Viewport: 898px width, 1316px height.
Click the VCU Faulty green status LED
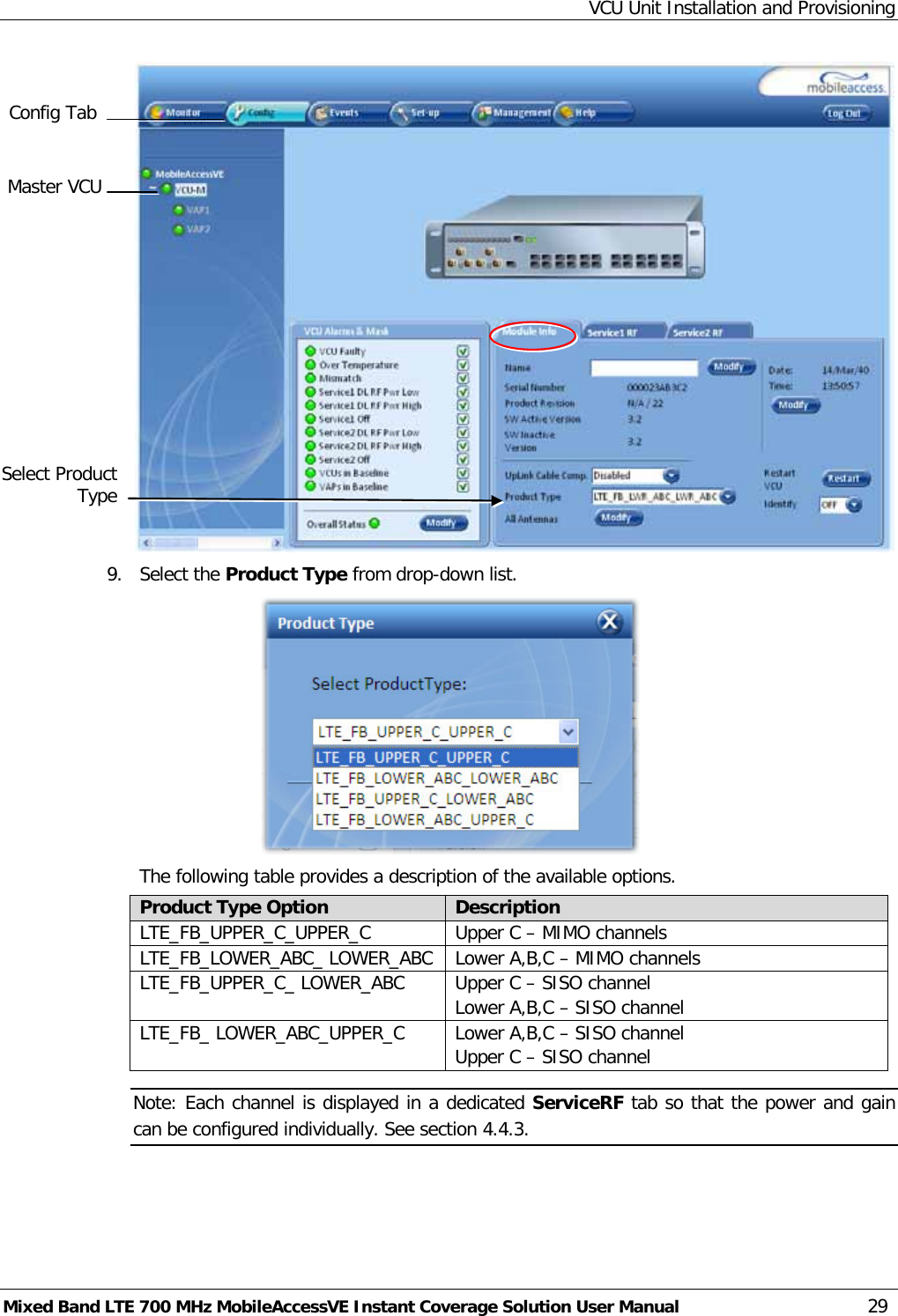[310, 351]
